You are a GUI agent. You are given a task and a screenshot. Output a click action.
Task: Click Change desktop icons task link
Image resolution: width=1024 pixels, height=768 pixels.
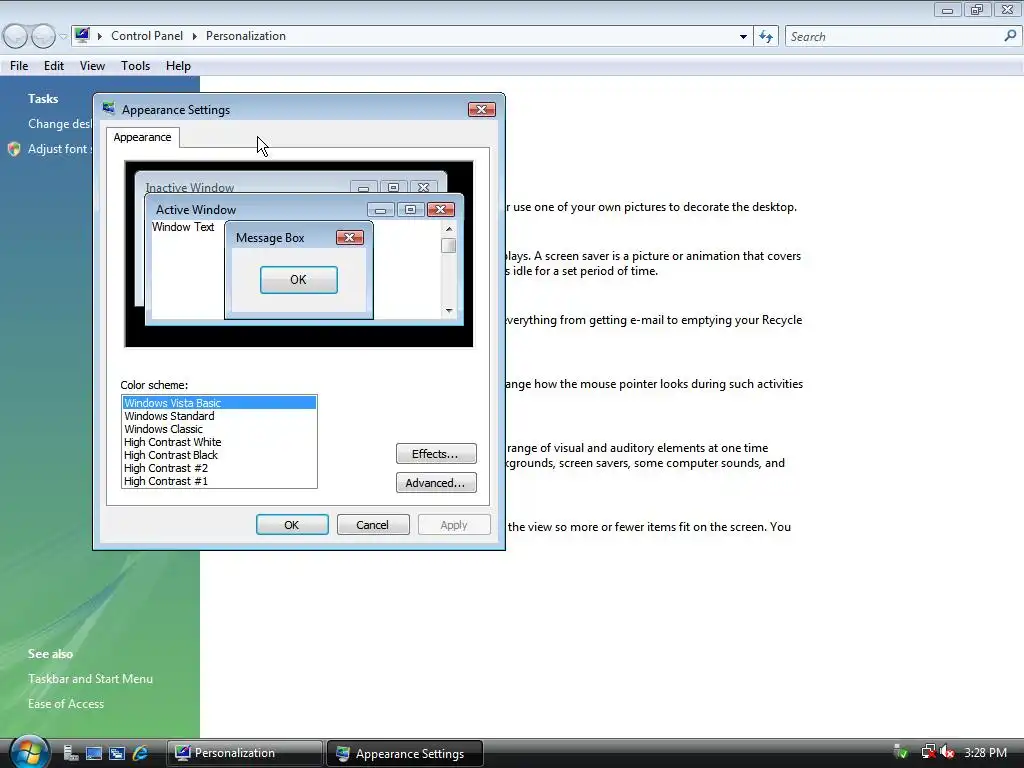pos(60,123)
